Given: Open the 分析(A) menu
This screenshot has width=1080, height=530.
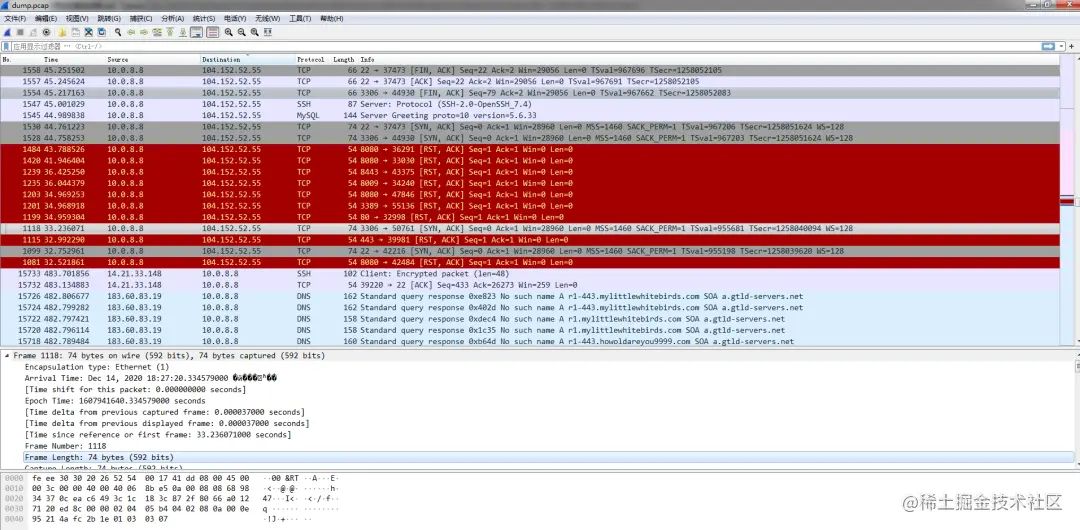Looking at the screenshot, I should click(x=172, y=19).
